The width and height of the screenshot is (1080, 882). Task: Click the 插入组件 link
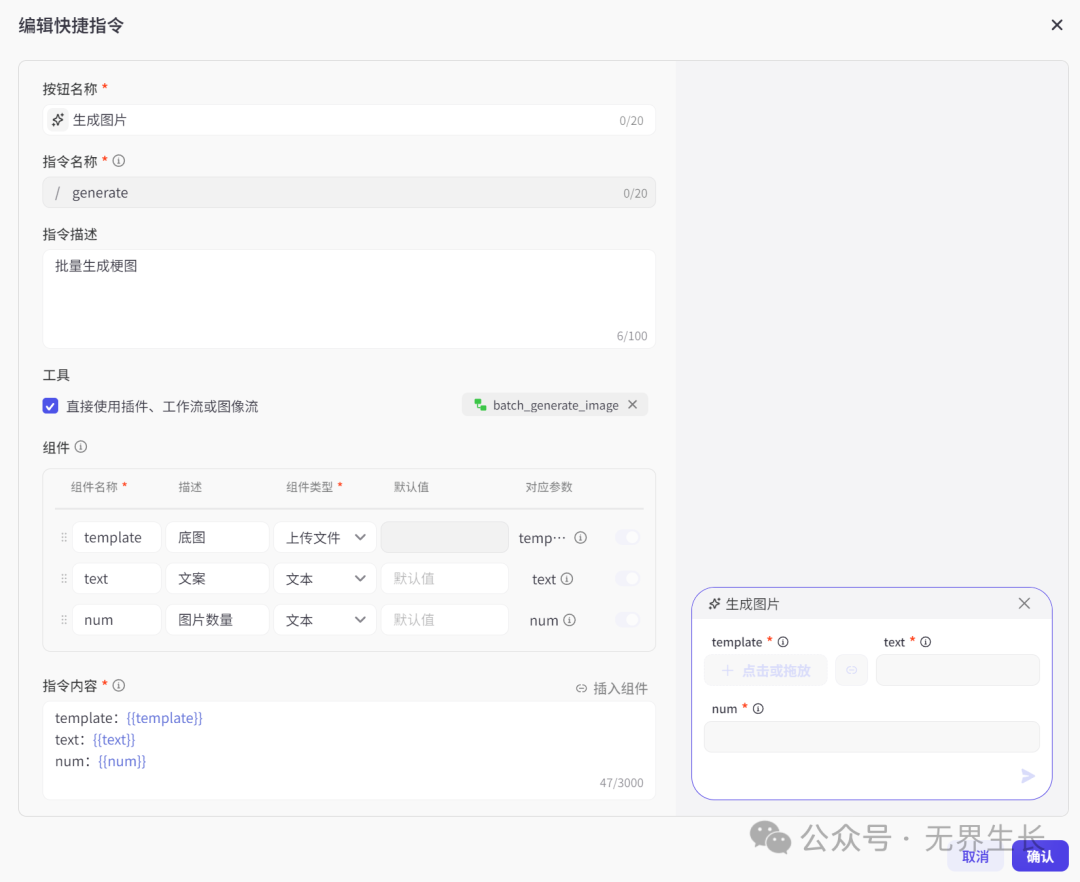pos(612,688)
